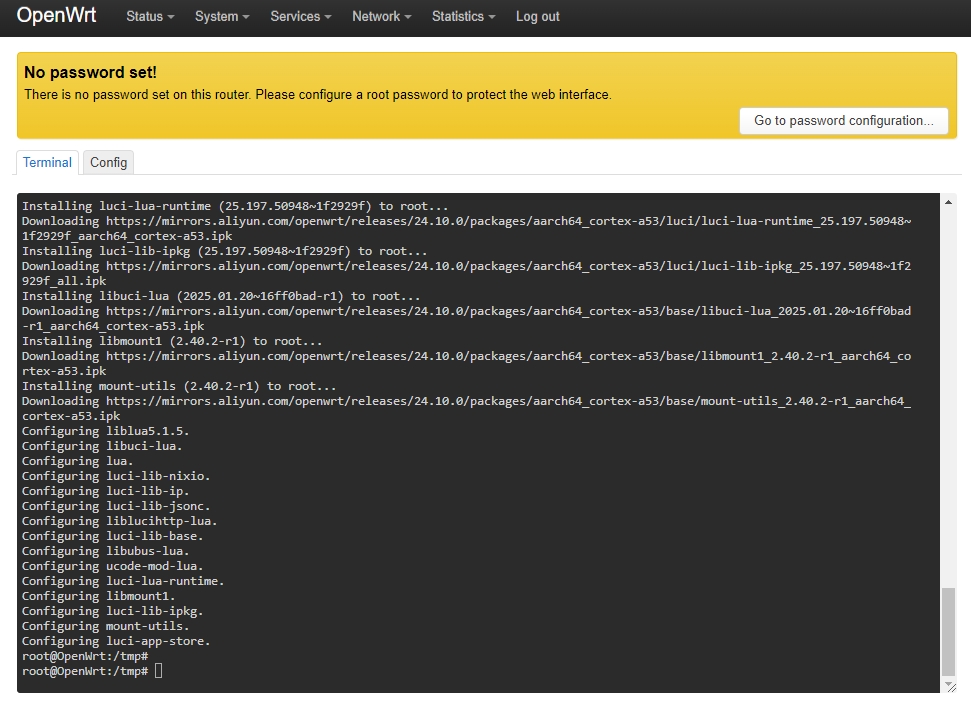
Task: Click the first root@OpenWrt:/tmp# prompt line
Action: (85, 656)
